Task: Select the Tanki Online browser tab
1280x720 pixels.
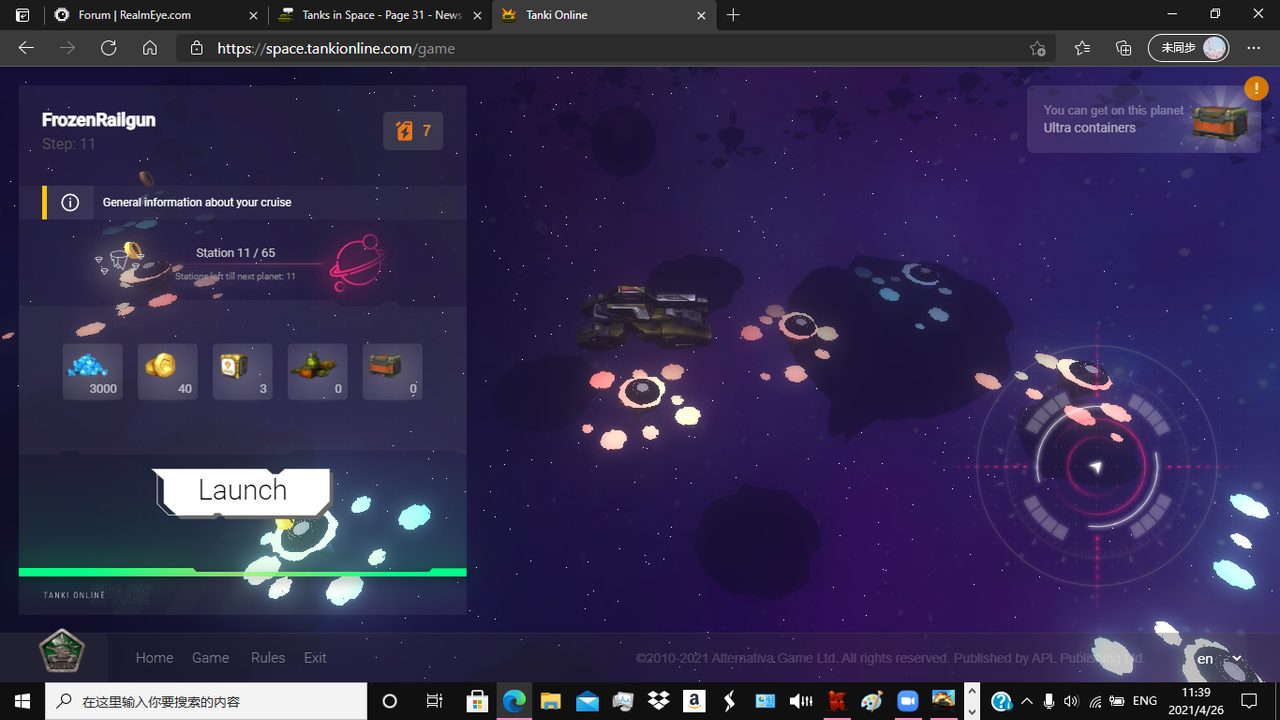Action: (x=603, y=15)
